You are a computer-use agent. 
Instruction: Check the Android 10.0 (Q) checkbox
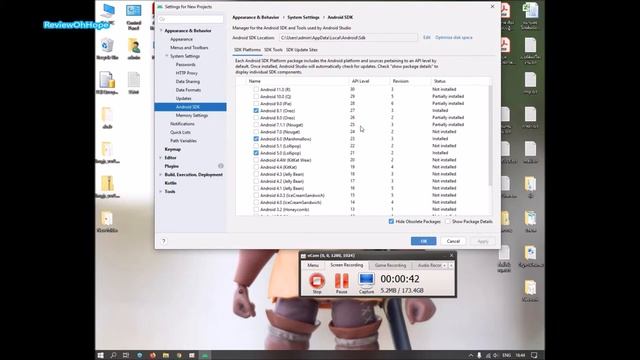coord(256,97)
